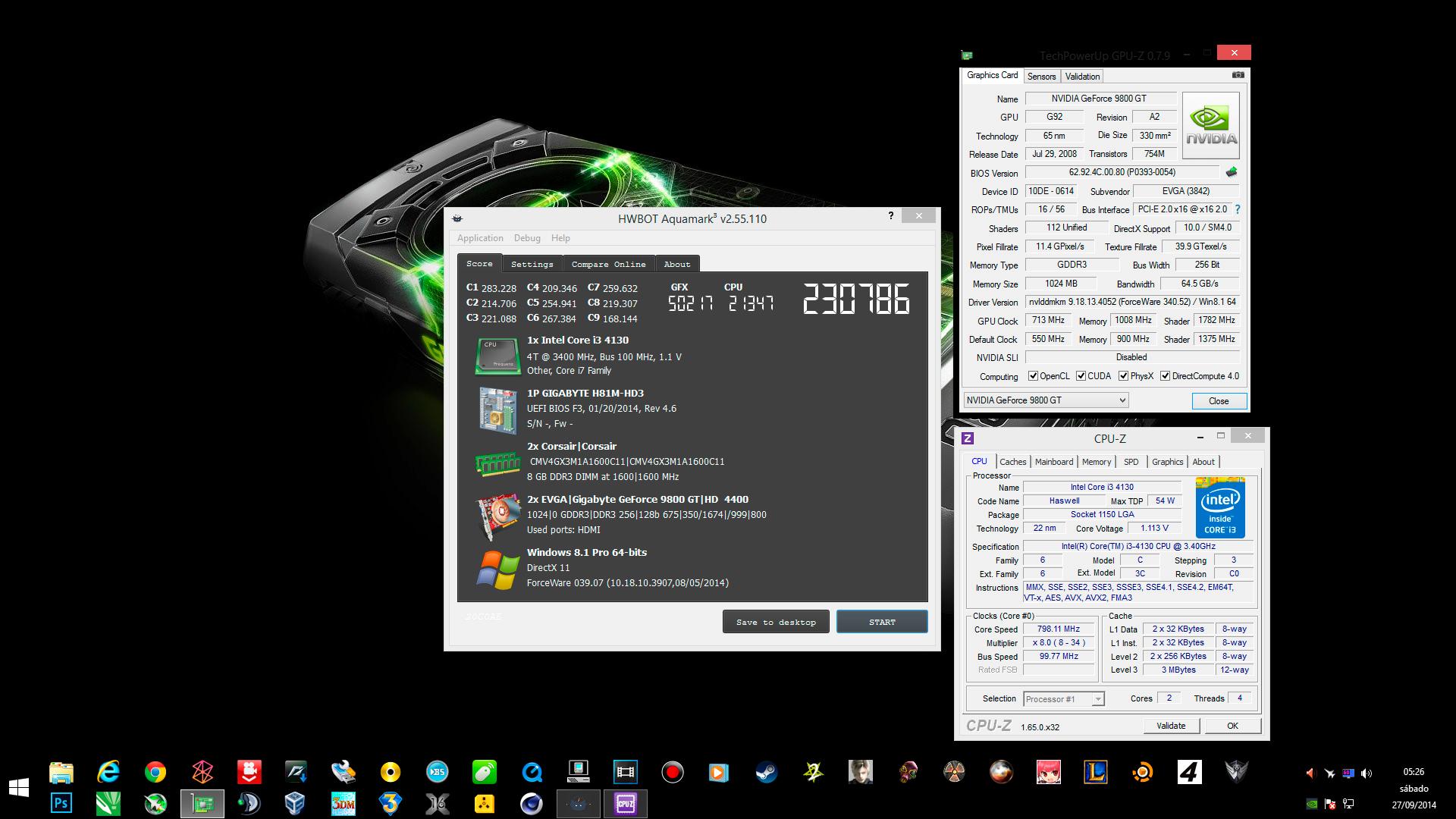This screenshot has width=1456, height=819.
Task: Launch Cinema 4D sphere icon in taskbar
Action: coord(531,803)
